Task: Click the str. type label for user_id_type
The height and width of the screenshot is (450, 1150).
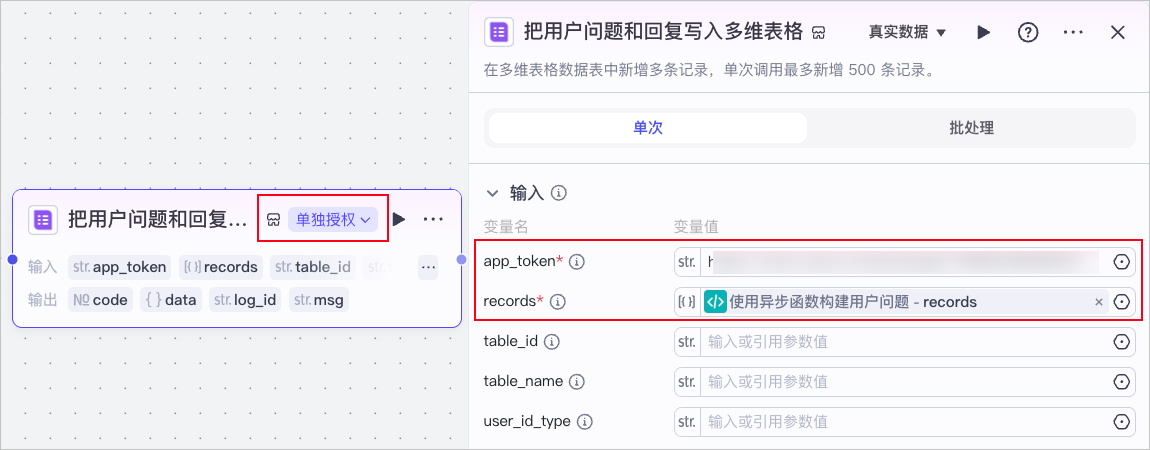Action: point(687,422)
